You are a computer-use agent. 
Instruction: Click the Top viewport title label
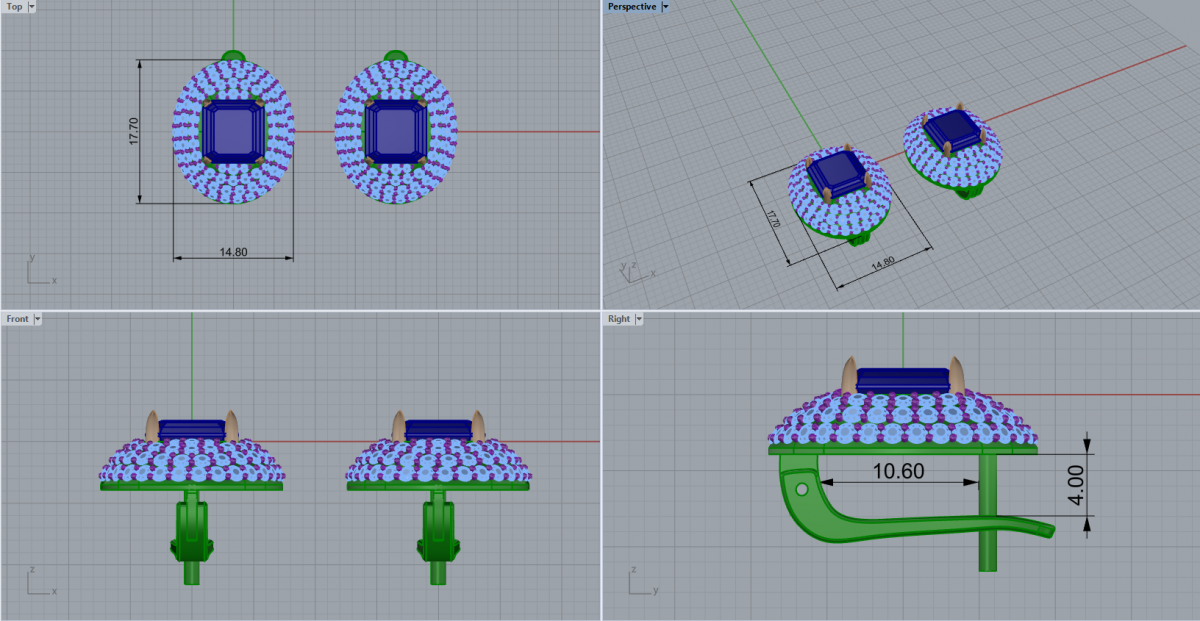pos(14,6)
